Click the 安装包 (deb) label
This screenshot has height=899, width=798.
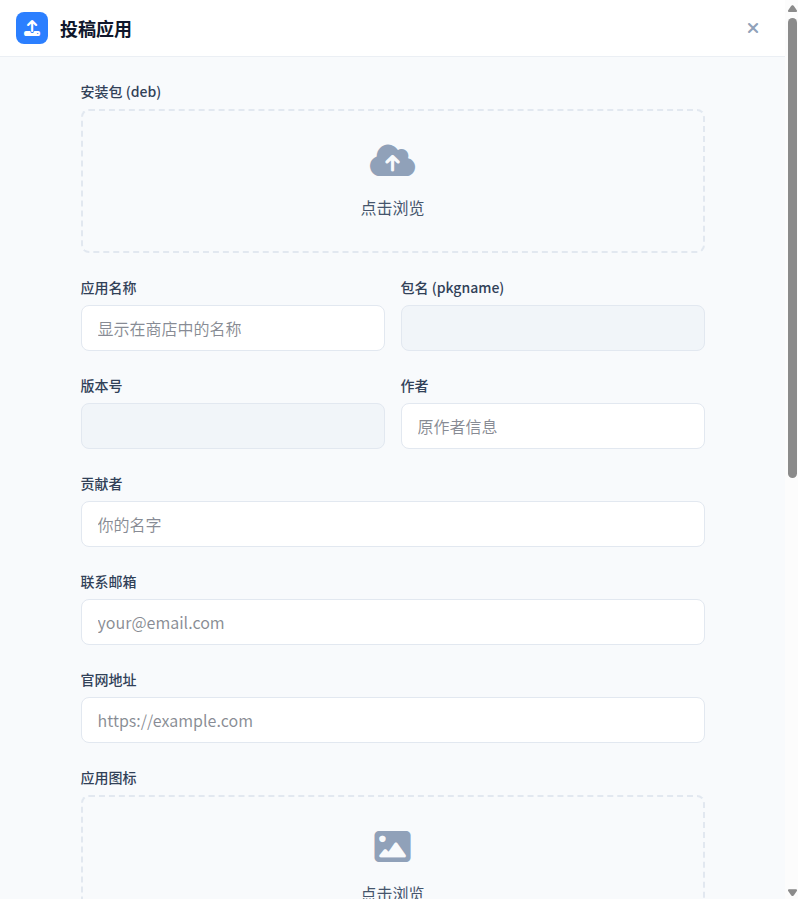click(120, 92)
